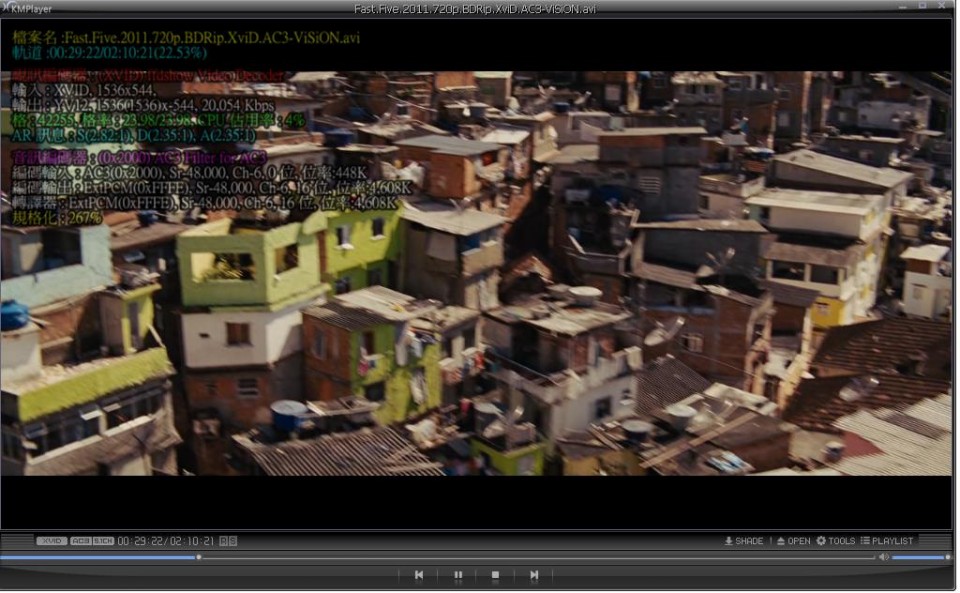Toggle the Playlist panel

pos(886,541)
